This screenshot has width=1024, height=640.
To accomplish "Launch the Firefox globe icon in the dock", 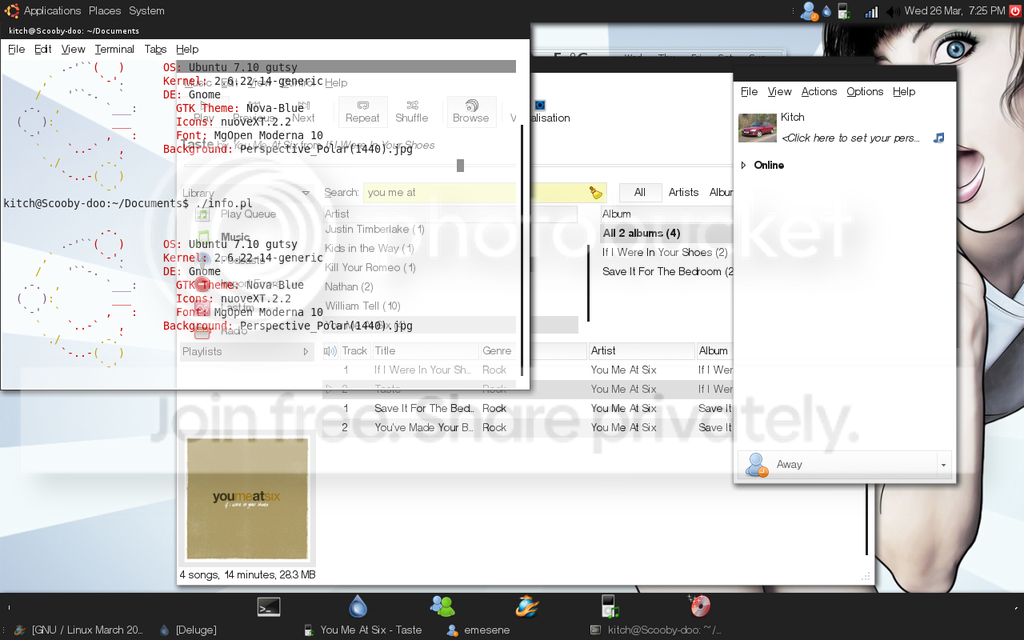I will point(526,606).
